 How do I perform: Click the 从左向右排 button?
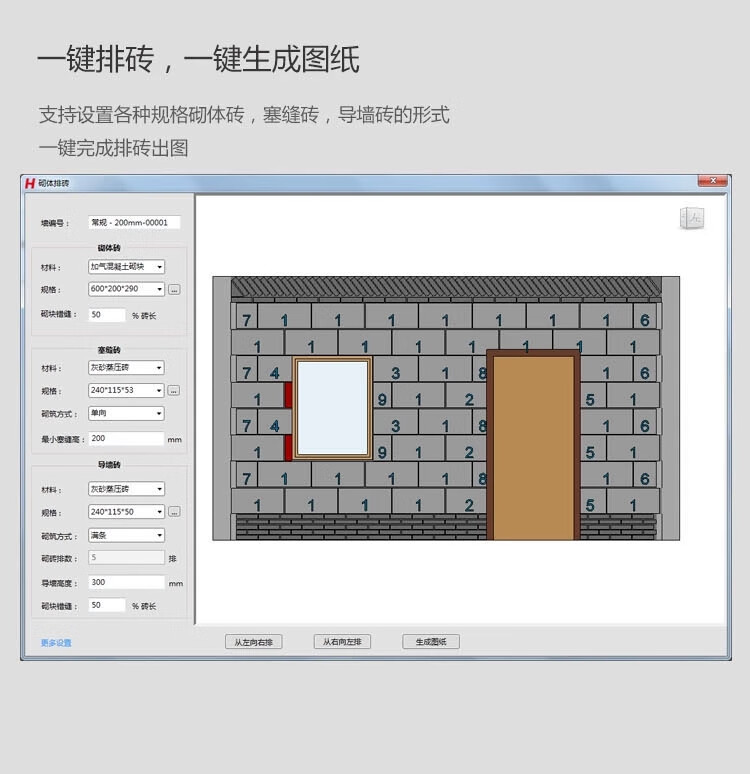point(253,642)
